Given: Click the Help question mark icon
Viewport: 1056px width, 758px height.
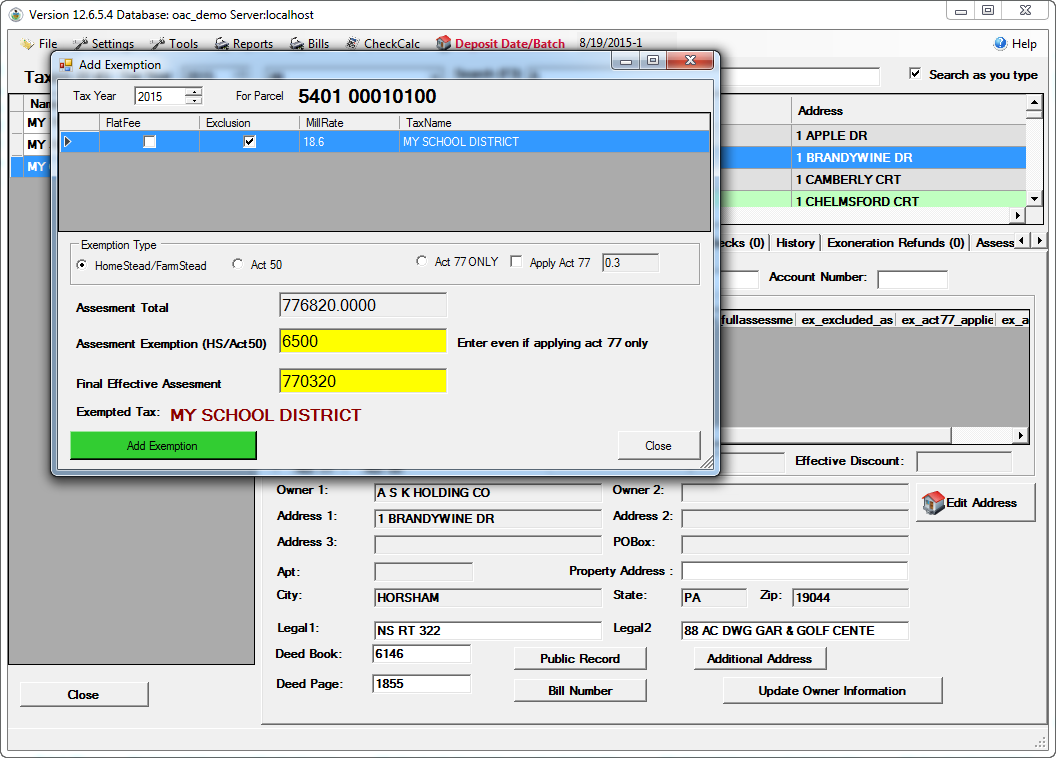Looking at the screenshot, I should click(1000, 44).
